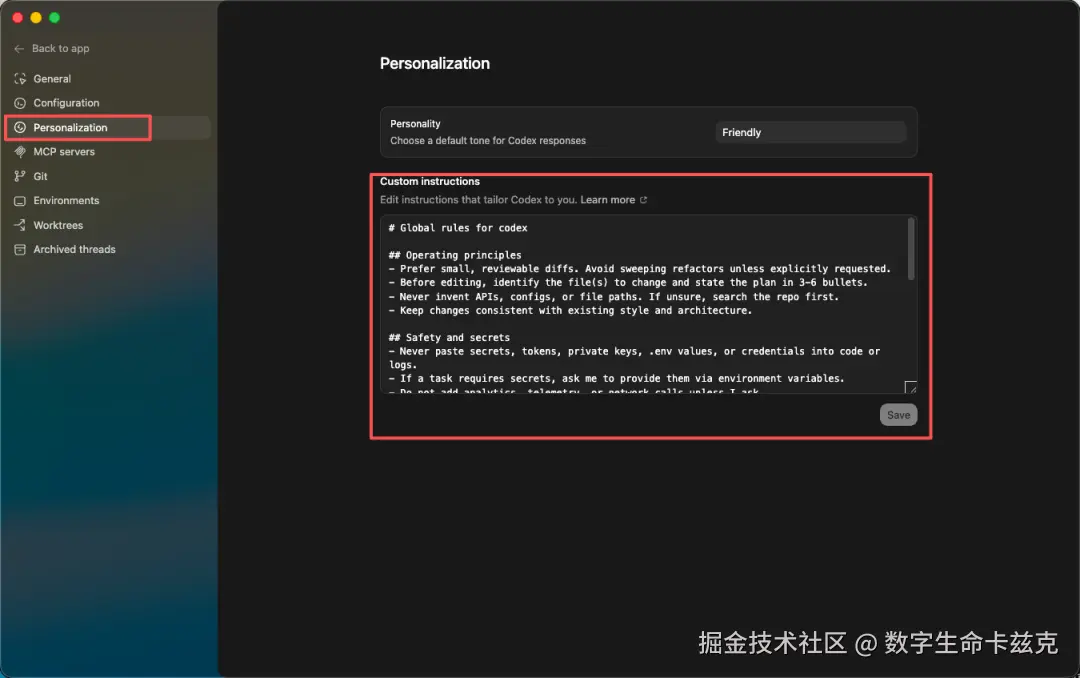The image size is (1080, 678).
Task: Click the MCP servers plug icon
Action: [20, 151]
